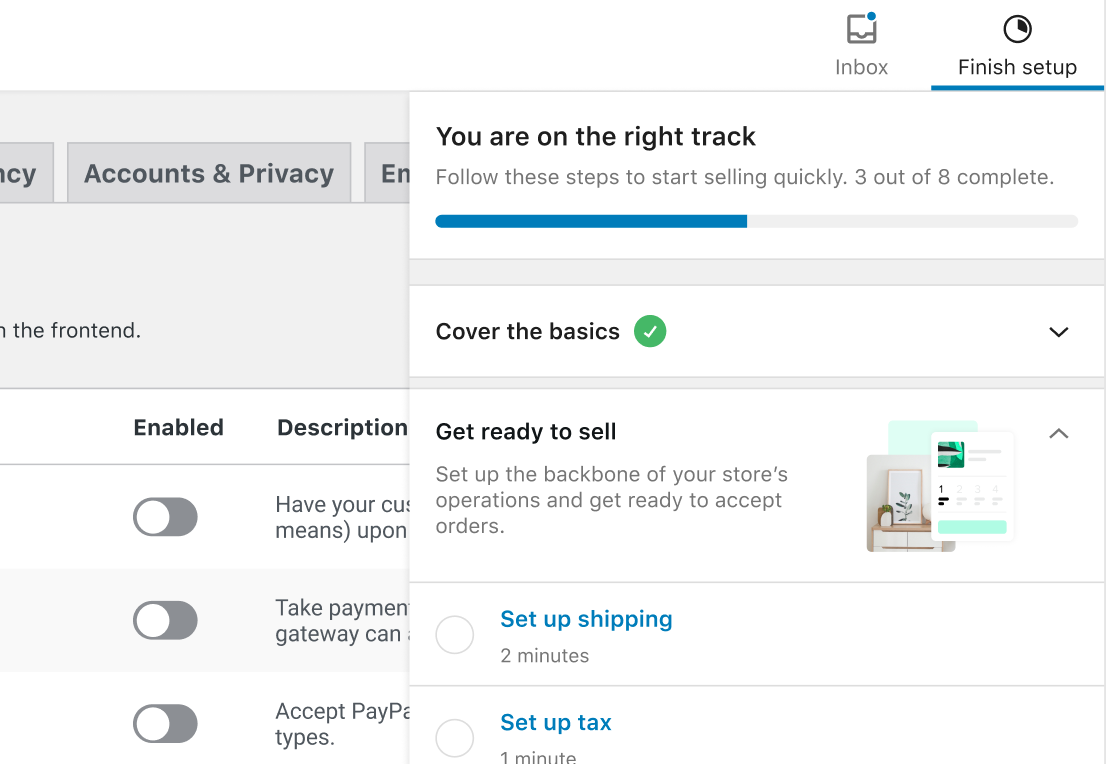Open the Set up shipping task

586,619
